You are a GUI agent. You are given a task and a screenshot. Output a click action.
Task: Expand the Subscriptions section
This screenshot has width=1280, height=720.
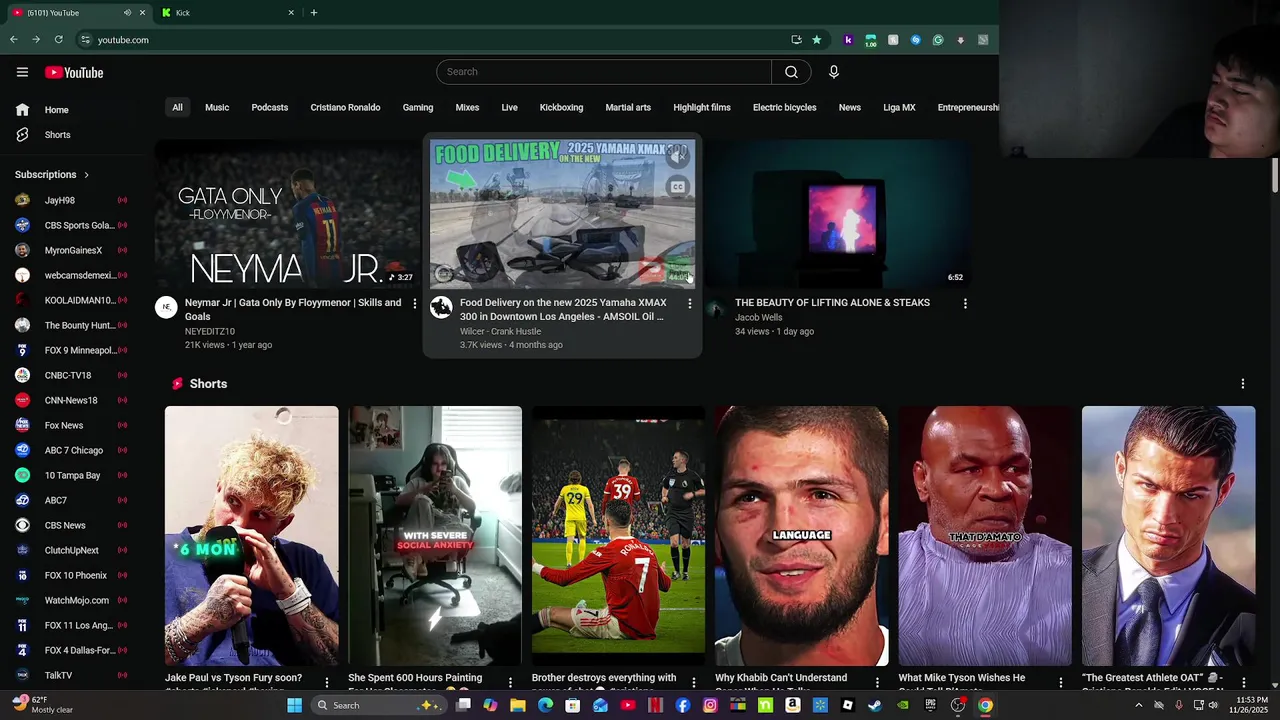[x=52, y=175]
